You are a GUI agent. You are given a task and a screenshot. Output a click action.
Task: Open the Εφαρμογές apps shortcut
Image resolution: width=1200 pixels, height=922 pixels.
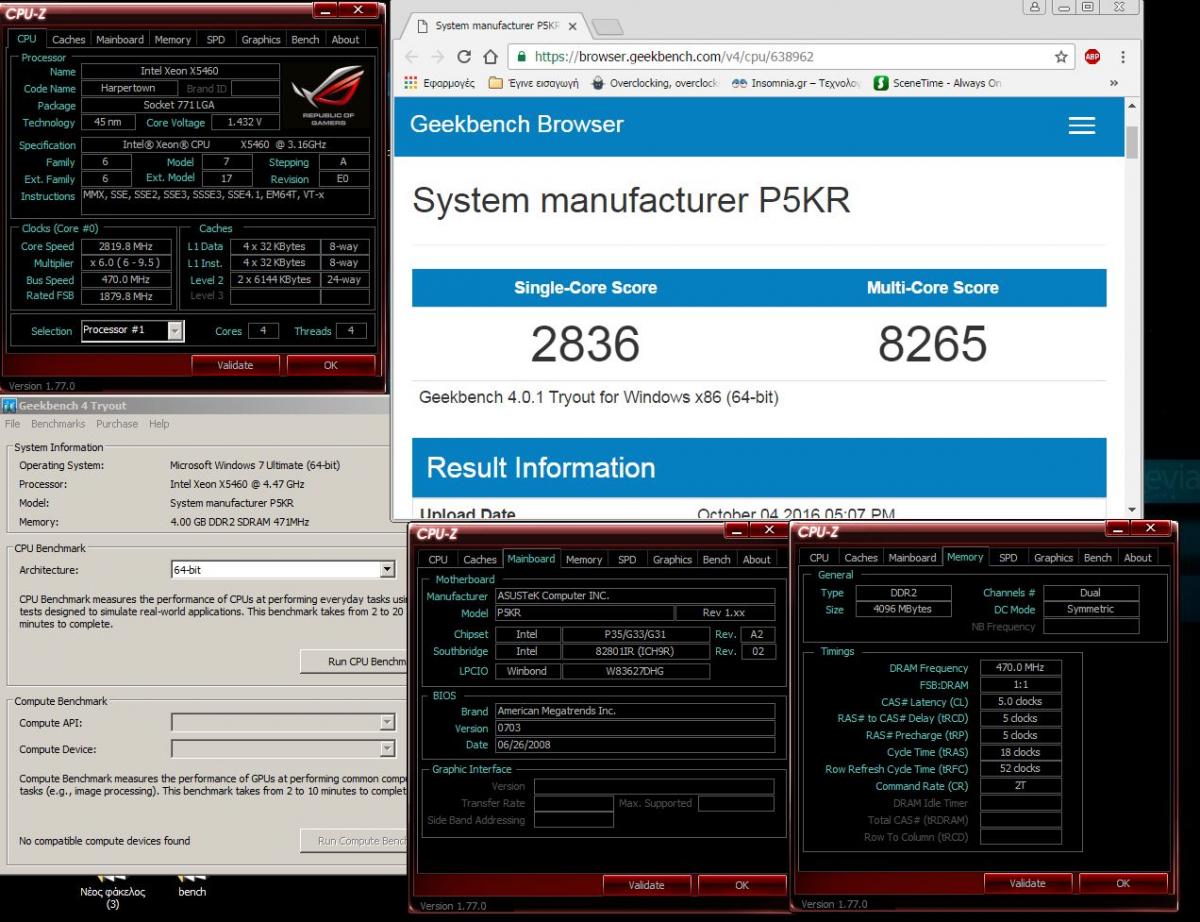click(440, 83)
